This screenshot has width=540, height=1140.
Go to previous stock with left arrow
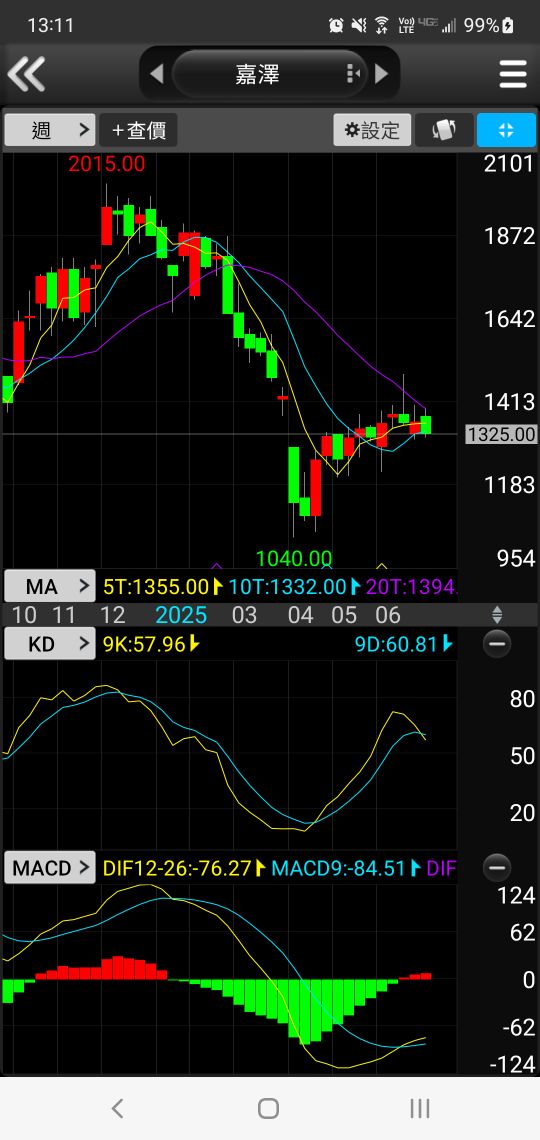coord(156,73)
